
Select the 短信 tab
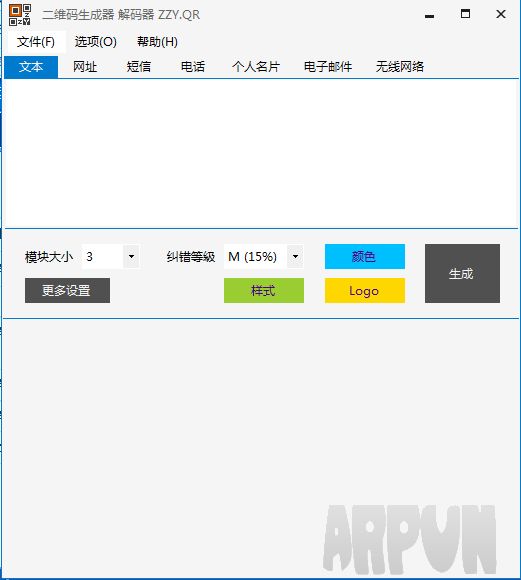[139, 67]
